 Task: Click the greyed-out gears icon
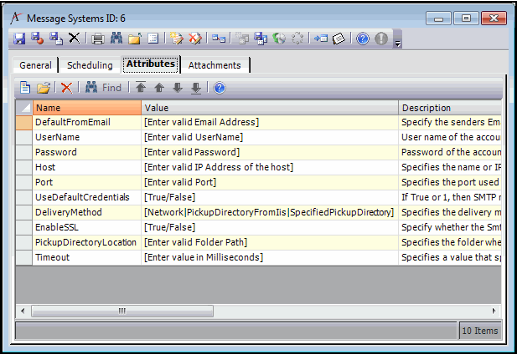[x=242, y=39]
